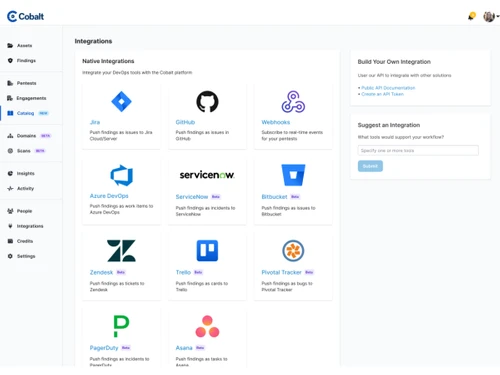Viewport: 500px width, 375px height.
Task: Open Public API Documentation link
Action: (x=388, y=88)
